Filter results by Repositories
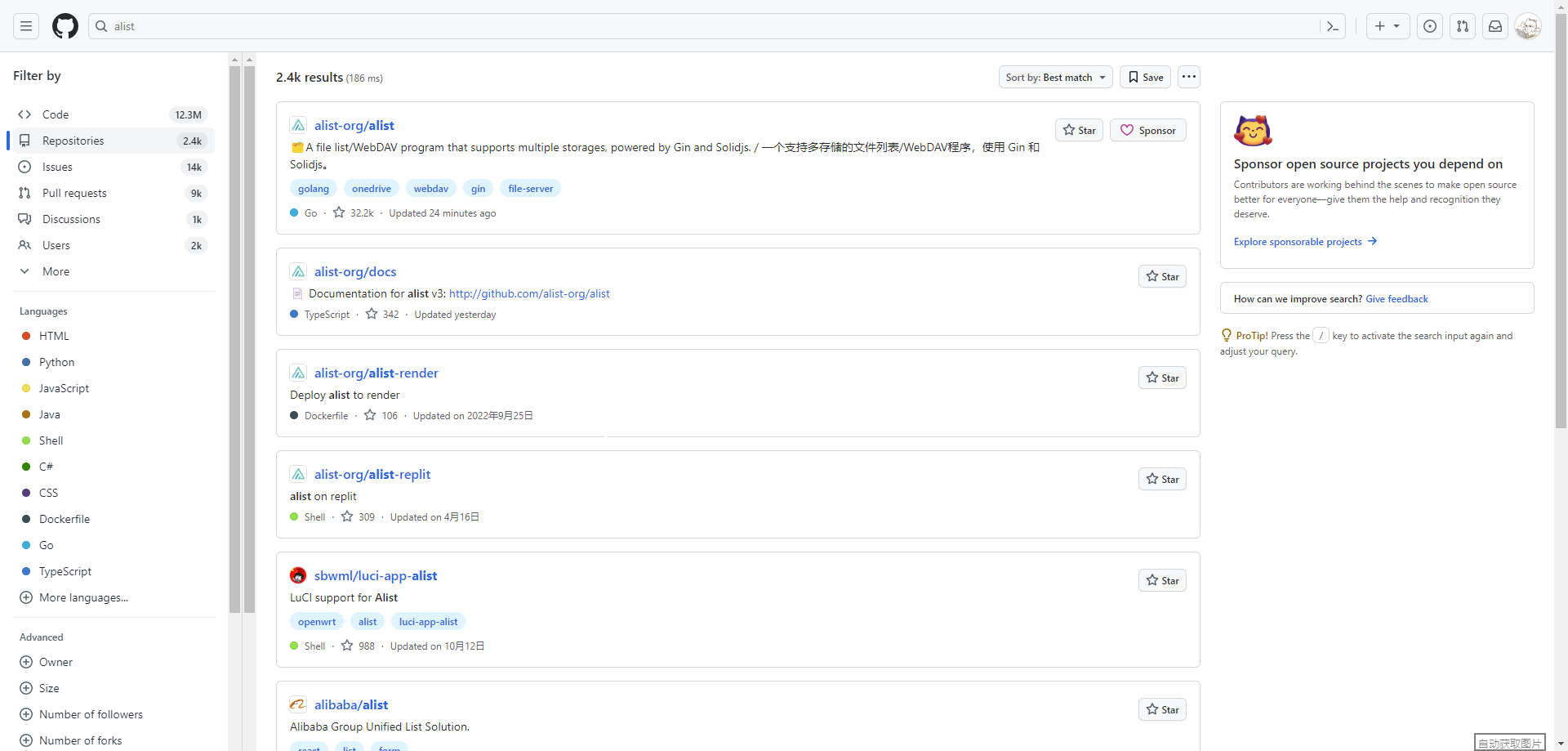The image size is (1568, 751). click(114, 141)
